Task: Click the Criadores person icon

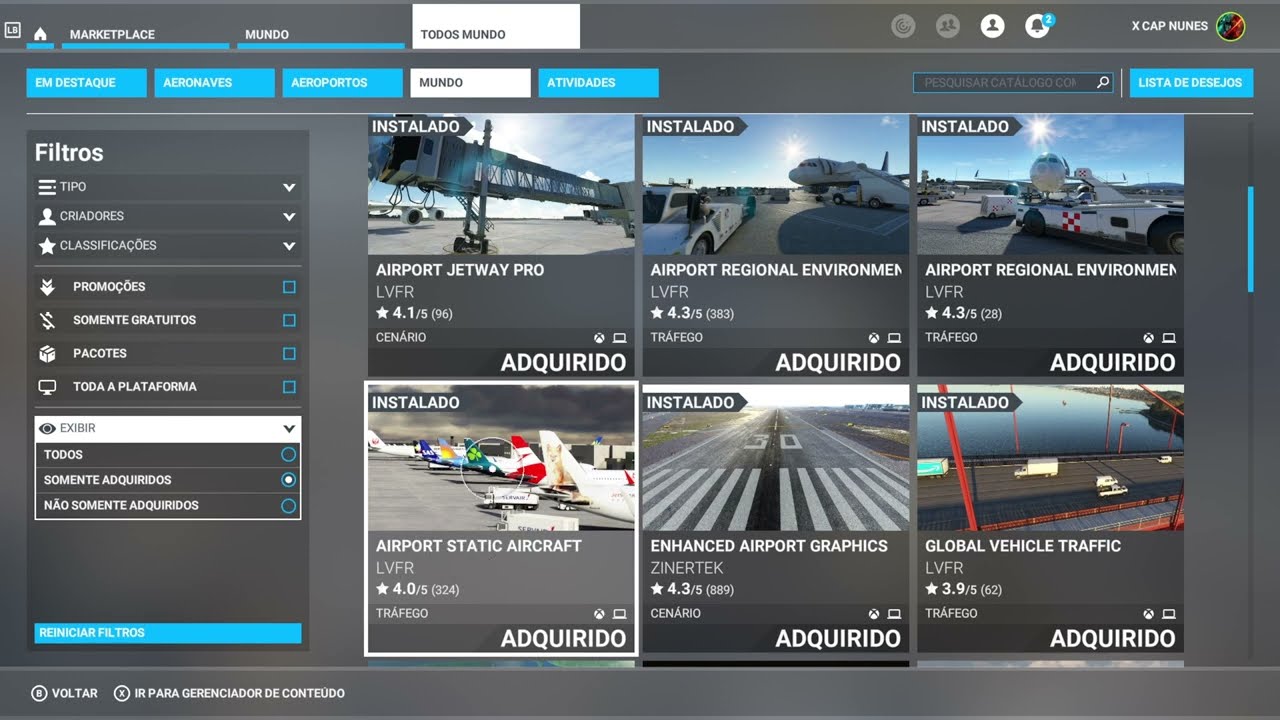Action: (47, 216)
